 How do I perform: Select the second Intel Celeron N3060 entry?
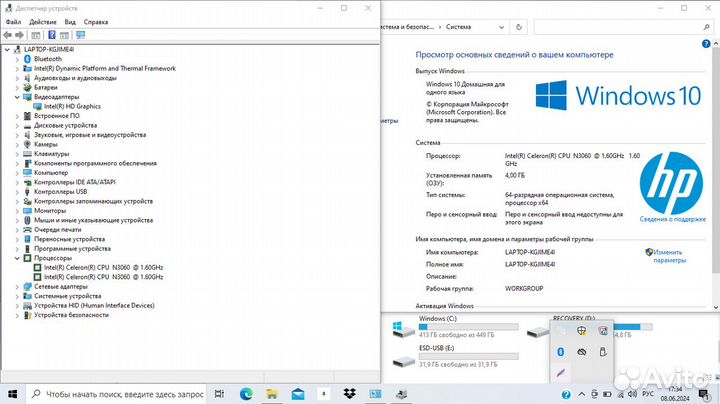(x=103, y=277)
